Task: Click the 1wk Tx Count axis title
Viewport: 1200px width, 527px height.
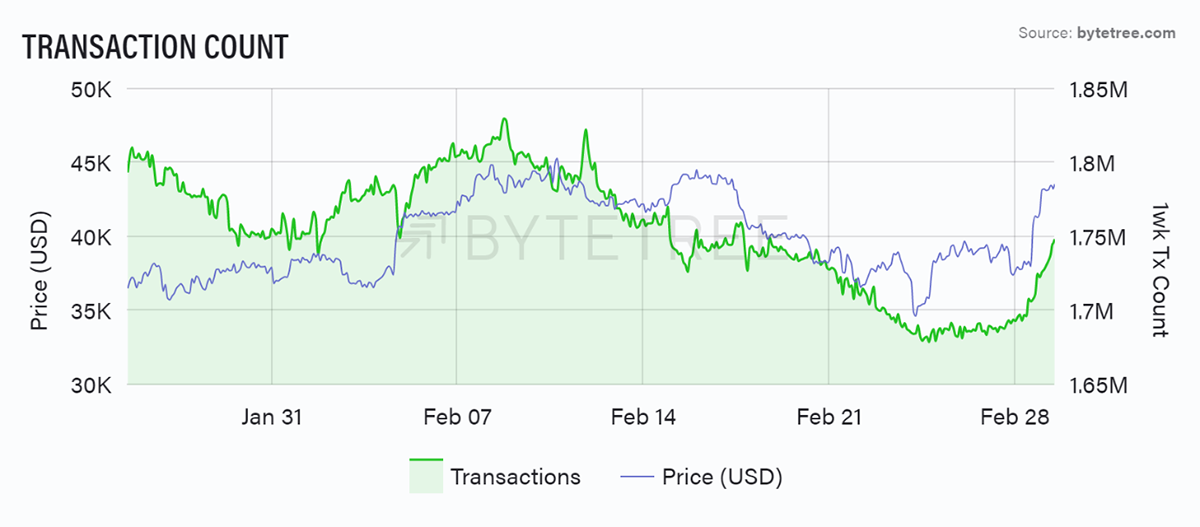Action: pyautogui.click(x=1161, y=270)
